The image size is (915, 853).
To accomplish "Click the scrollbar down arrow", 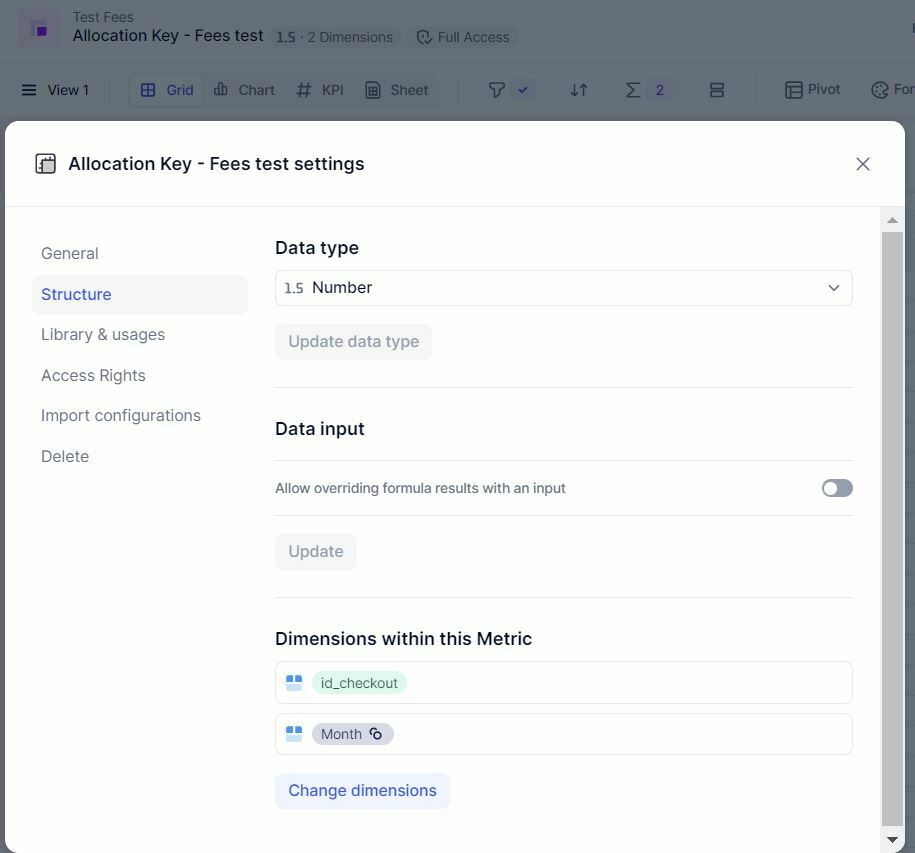I will point(892,840).
